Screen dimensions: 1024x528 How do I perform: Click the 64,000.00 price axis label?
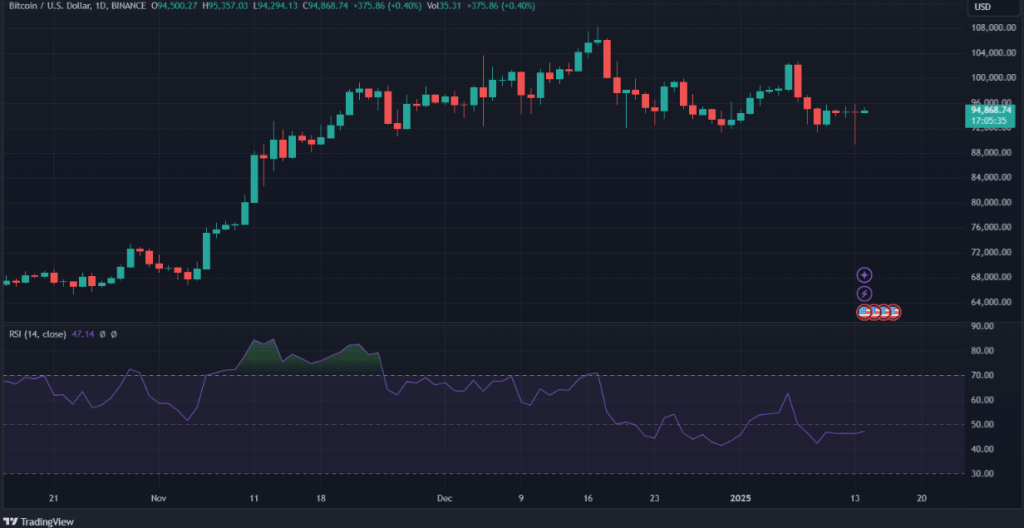click(993, 302)
